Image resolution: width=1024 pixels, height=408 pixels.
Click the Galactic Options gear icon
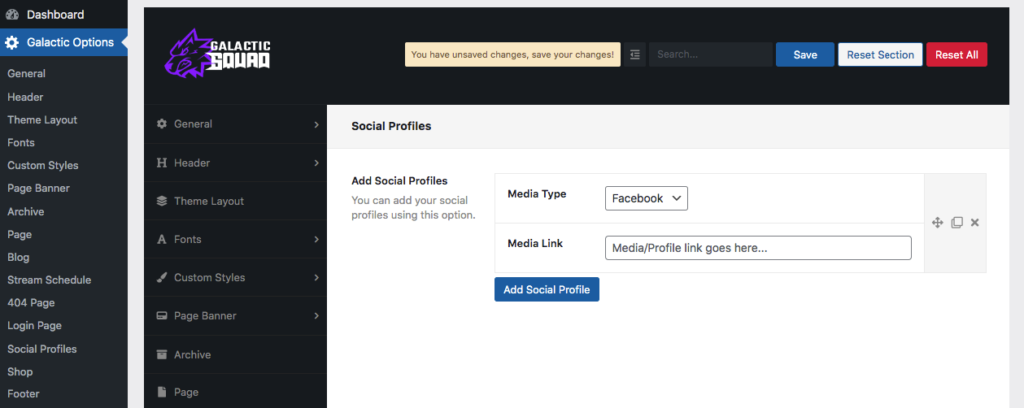12,42
